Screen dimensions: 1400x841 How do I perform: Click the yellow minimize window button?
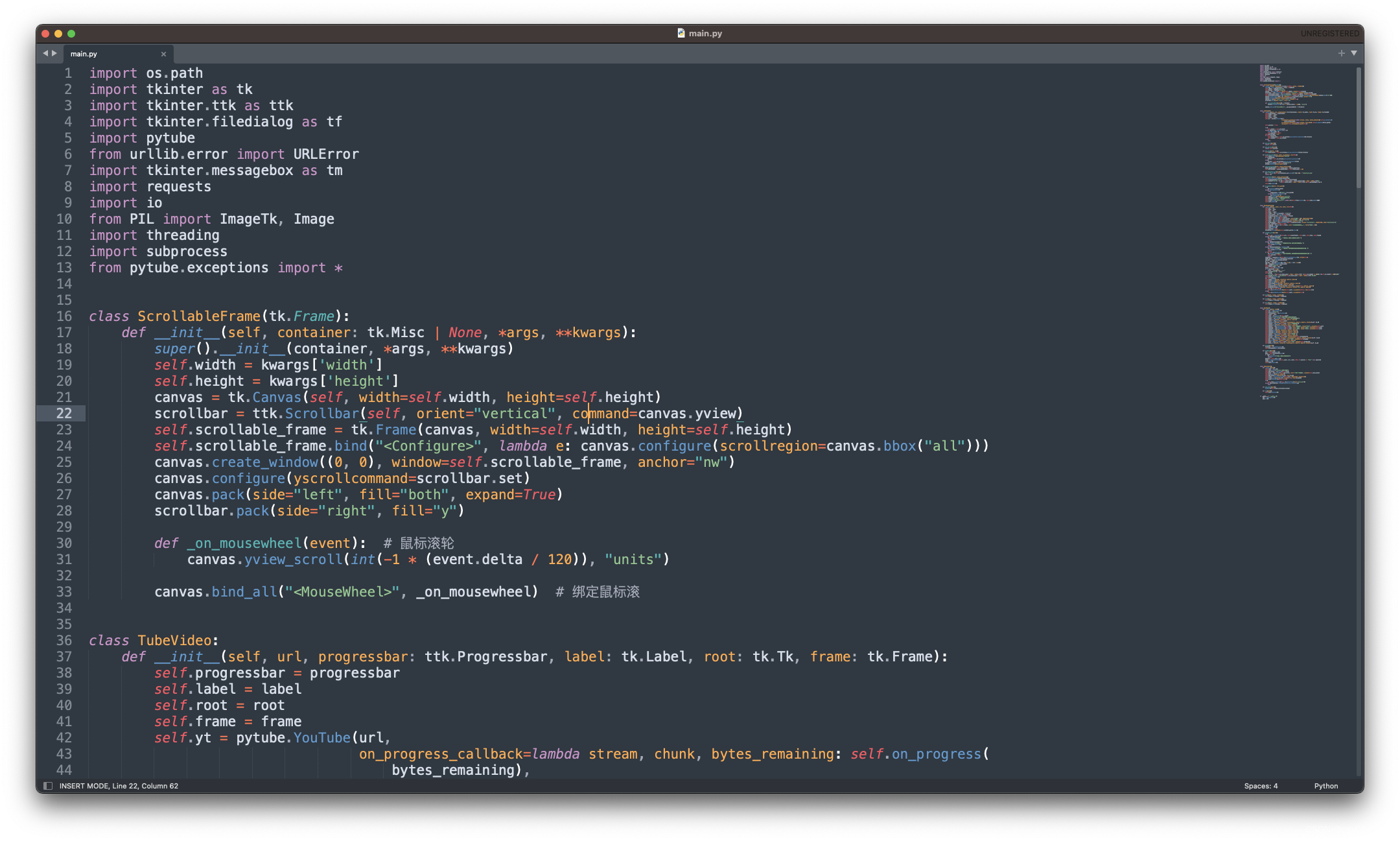[58, 34]
